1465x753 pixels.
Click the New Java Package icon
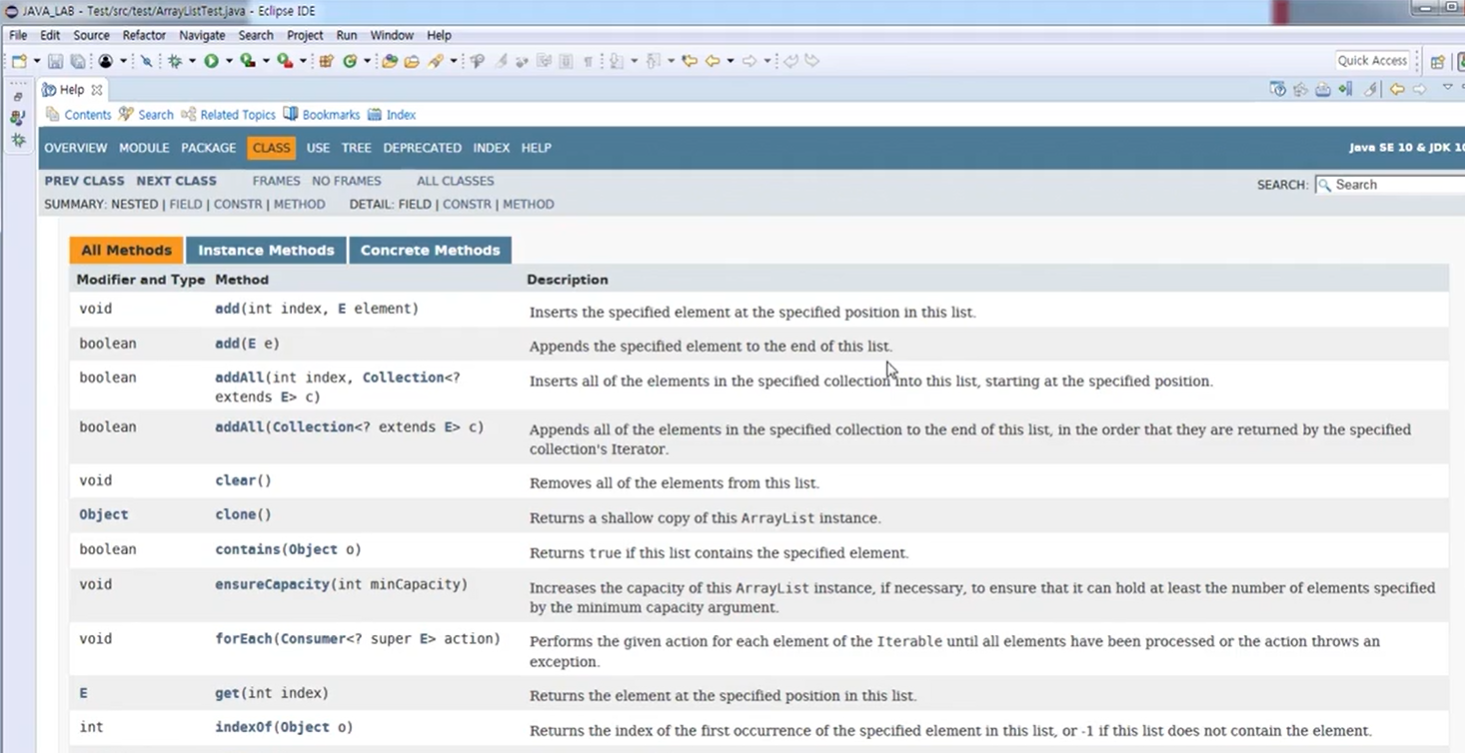tap(326, 61)
